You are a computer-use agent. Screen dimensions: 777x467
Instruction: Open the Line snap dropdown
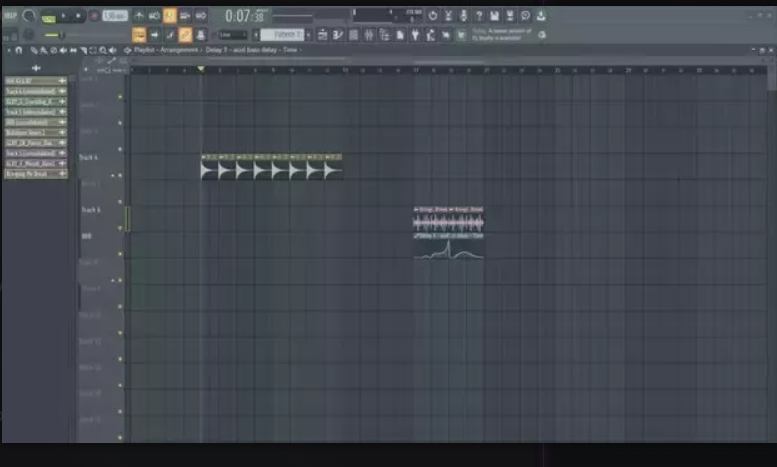[232, 35]
